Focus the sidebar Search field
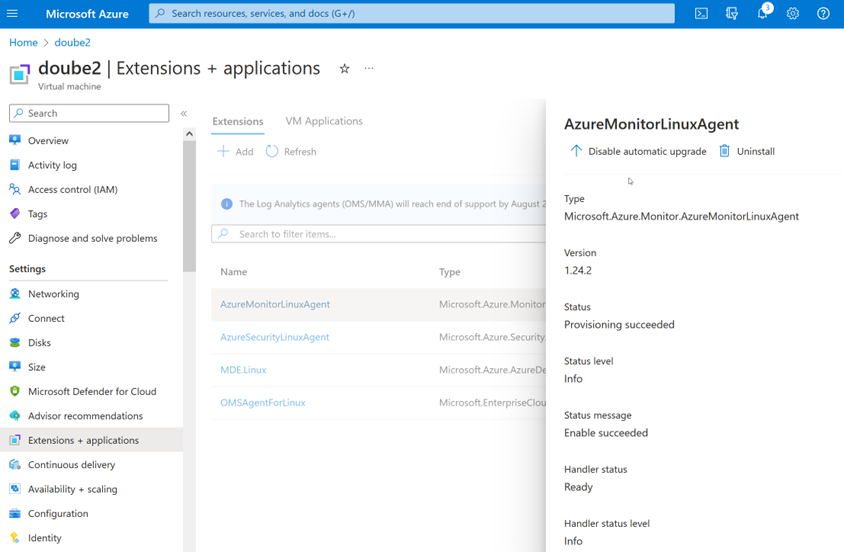This screenshot has height=552, width=844. pyautogui.click(x=89, y=113)
